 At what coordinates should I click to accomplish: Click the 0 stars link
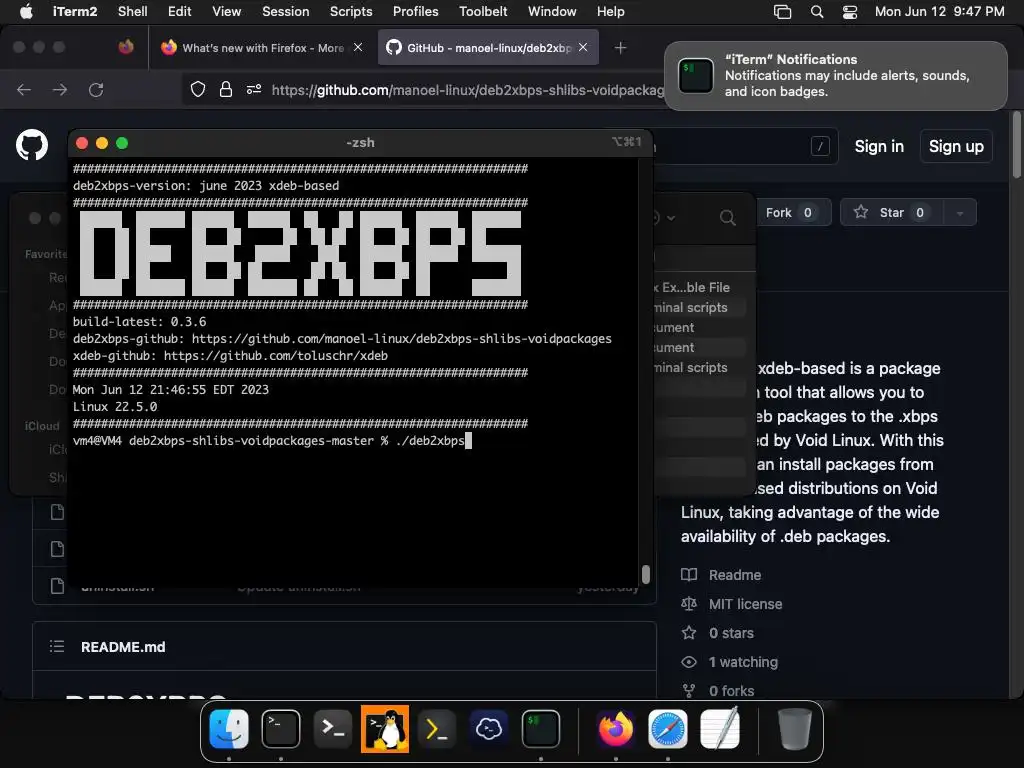pyautogui.click(x=731, y=633)
